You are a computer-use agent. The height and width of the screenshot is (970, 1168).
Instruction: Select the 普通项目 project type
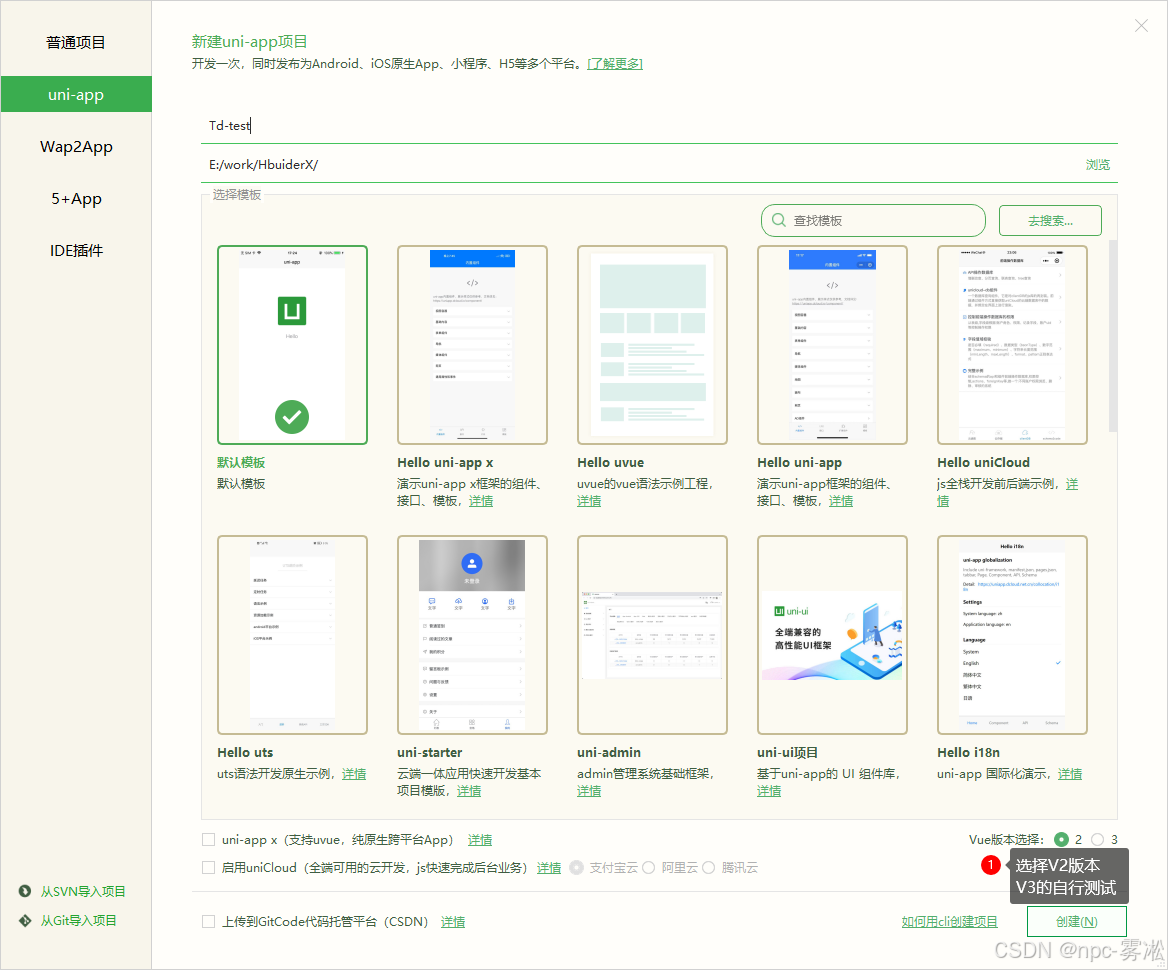click(x=76, y=42)
